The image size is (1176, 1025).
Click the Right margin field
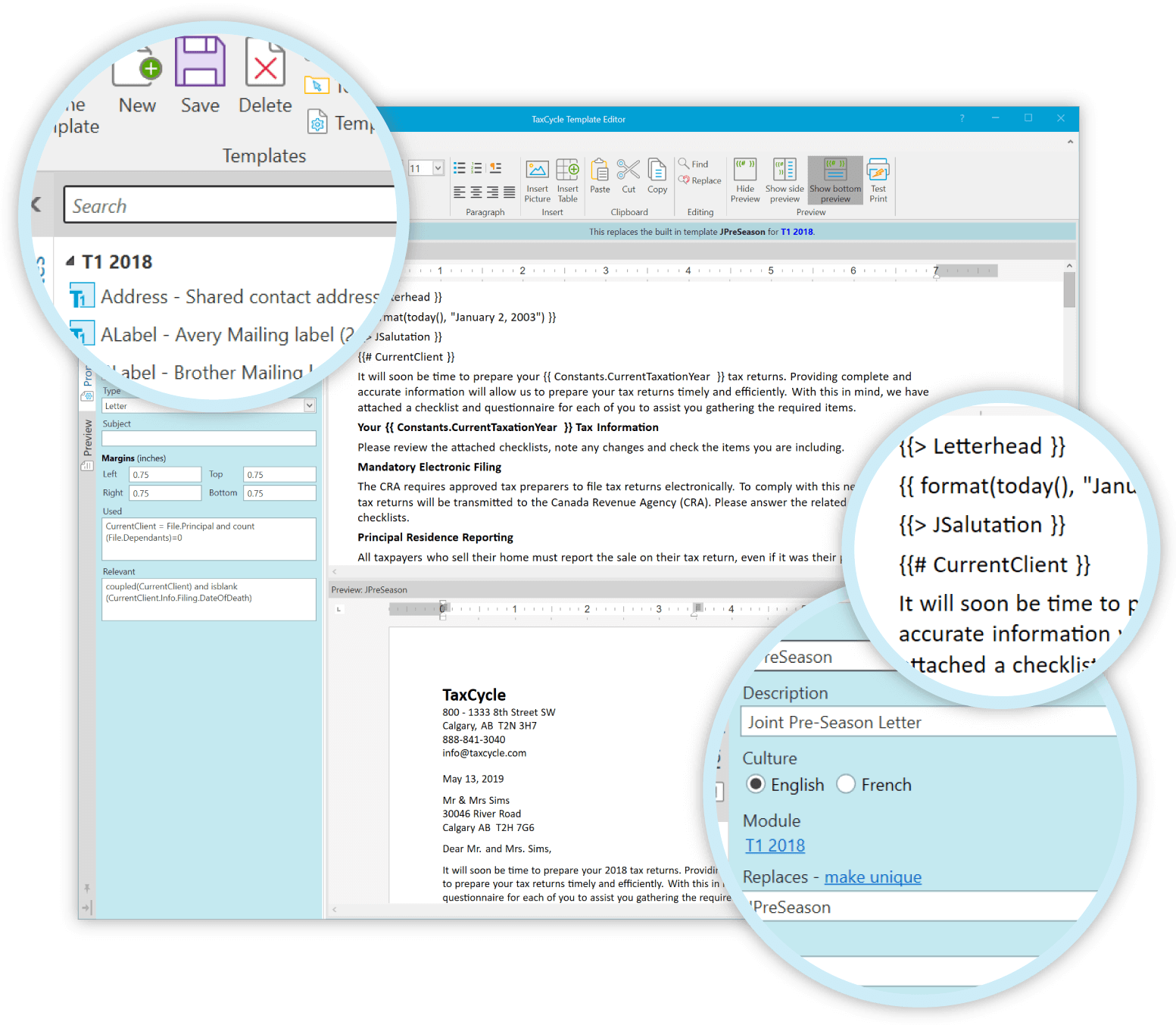pyautogui.click(x=165, y=493)
